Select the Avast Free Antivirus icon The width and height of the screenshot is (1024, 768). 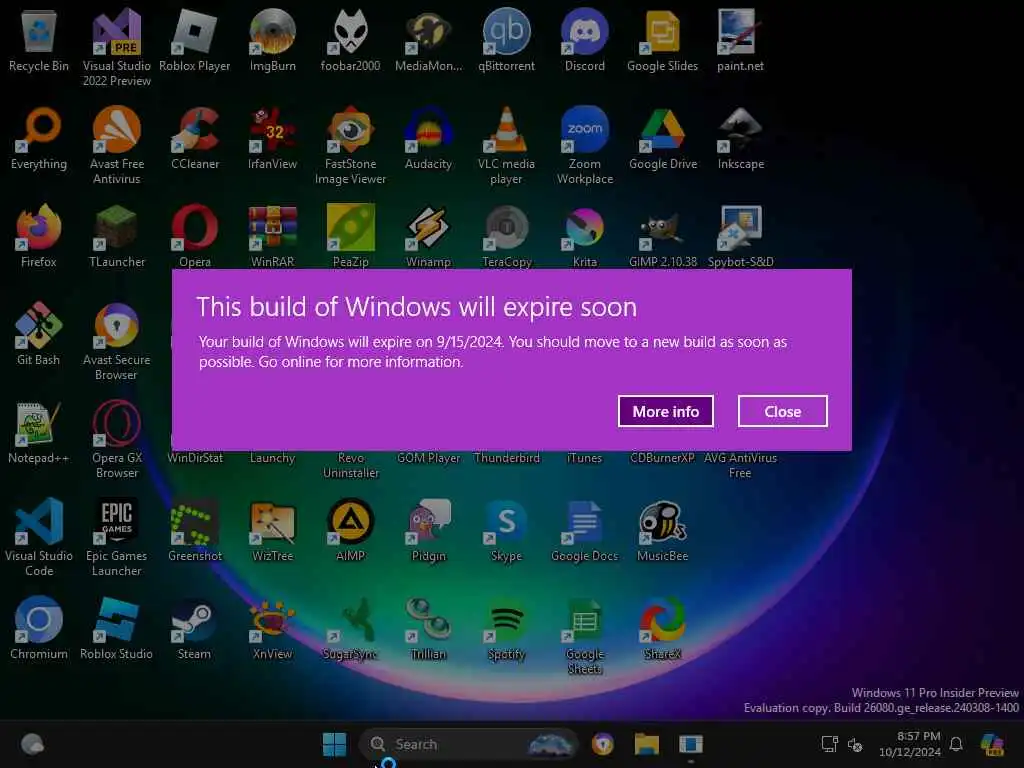pyautogui.click(x=117, y=146)
